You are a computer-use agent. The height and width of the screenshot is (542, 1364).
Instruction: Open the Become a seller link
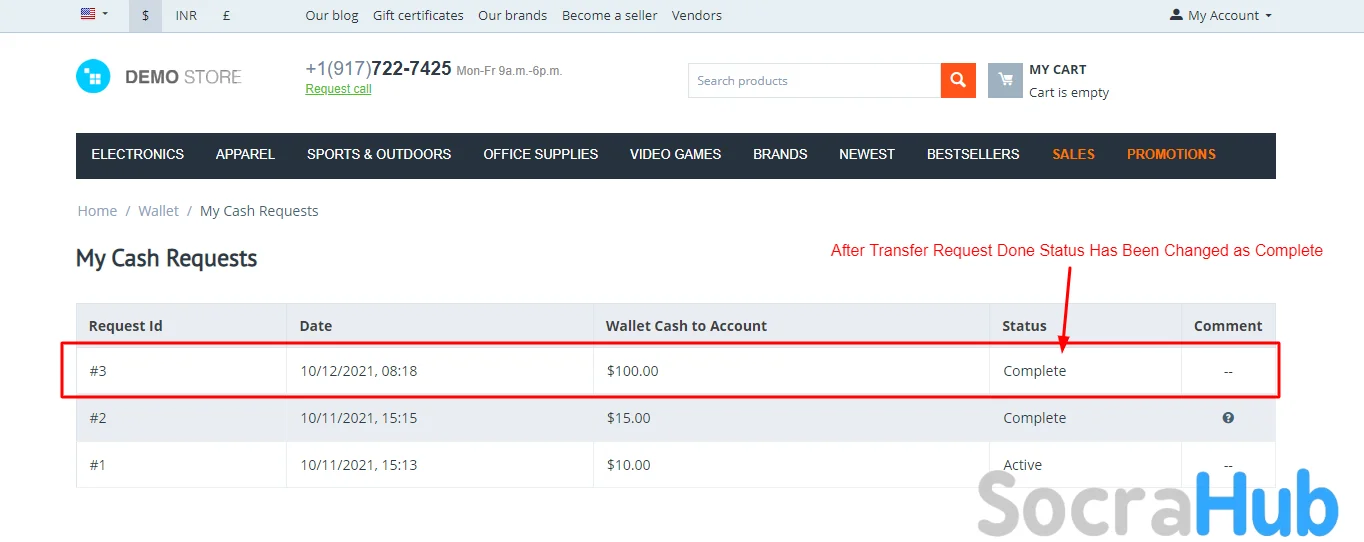(x=609, y=15)
